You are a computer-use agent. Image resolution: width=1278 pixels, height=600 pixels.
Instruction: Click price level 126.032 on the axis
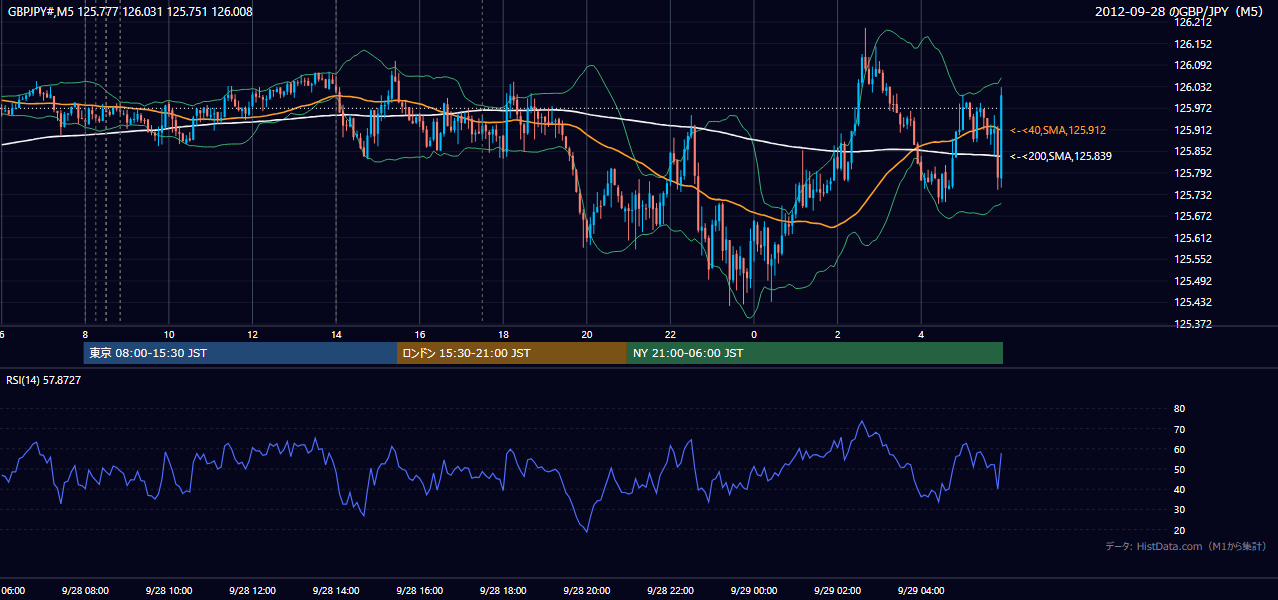[x=1193, y=87]
